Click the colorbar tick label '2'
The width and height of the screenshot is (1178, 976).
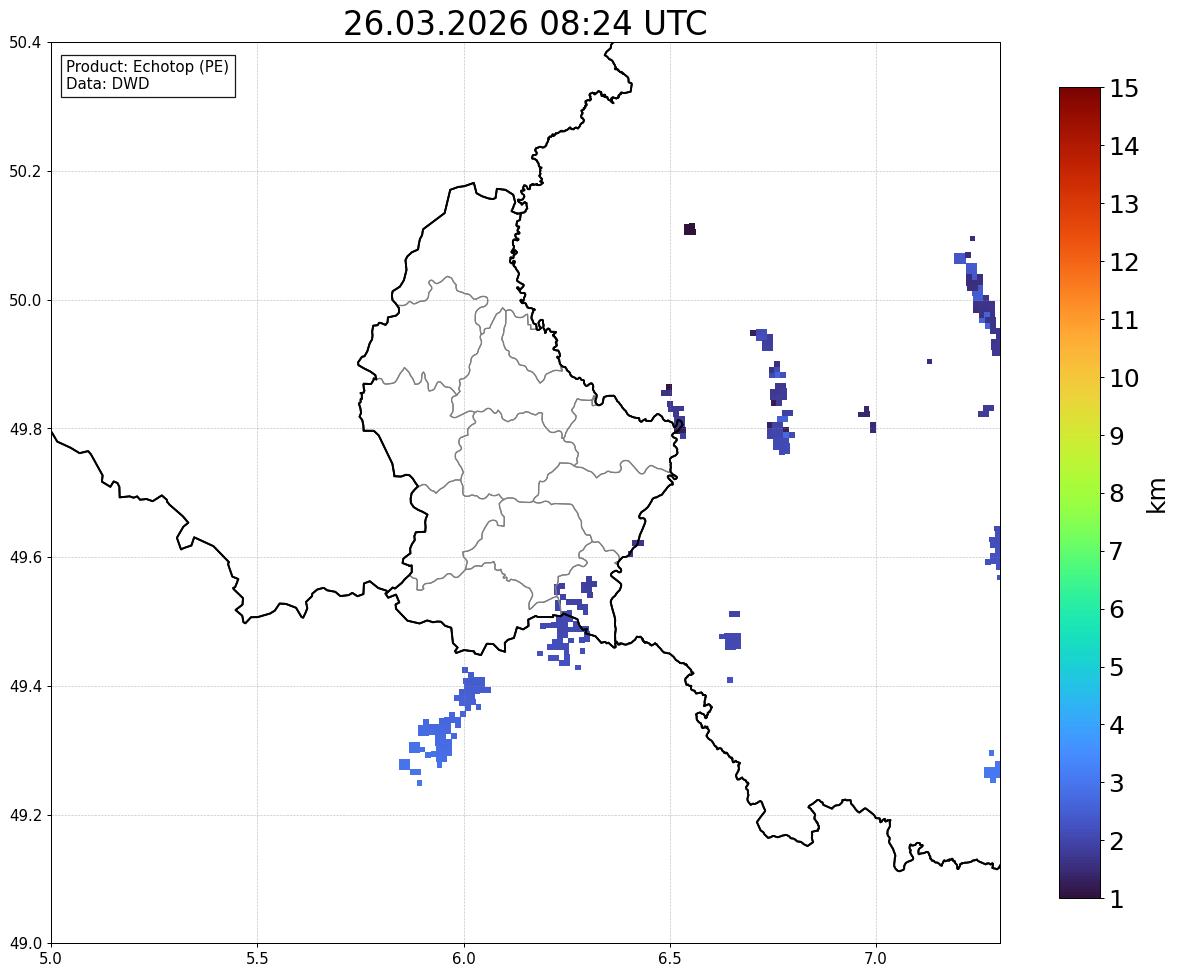[1116, 841]
